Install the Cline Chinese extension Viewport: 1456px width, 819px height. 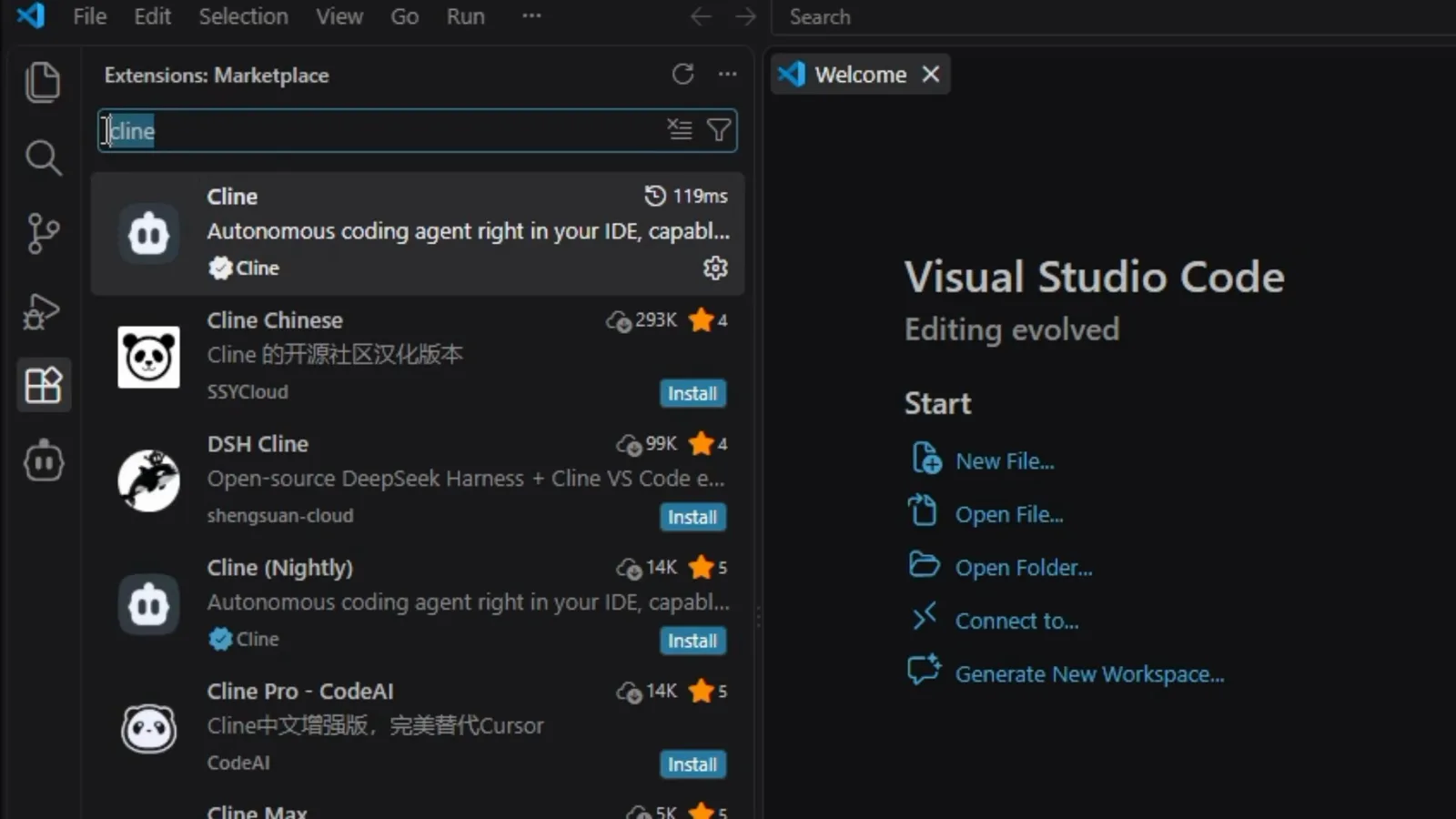pyautogui.click(x=693, y=393)
